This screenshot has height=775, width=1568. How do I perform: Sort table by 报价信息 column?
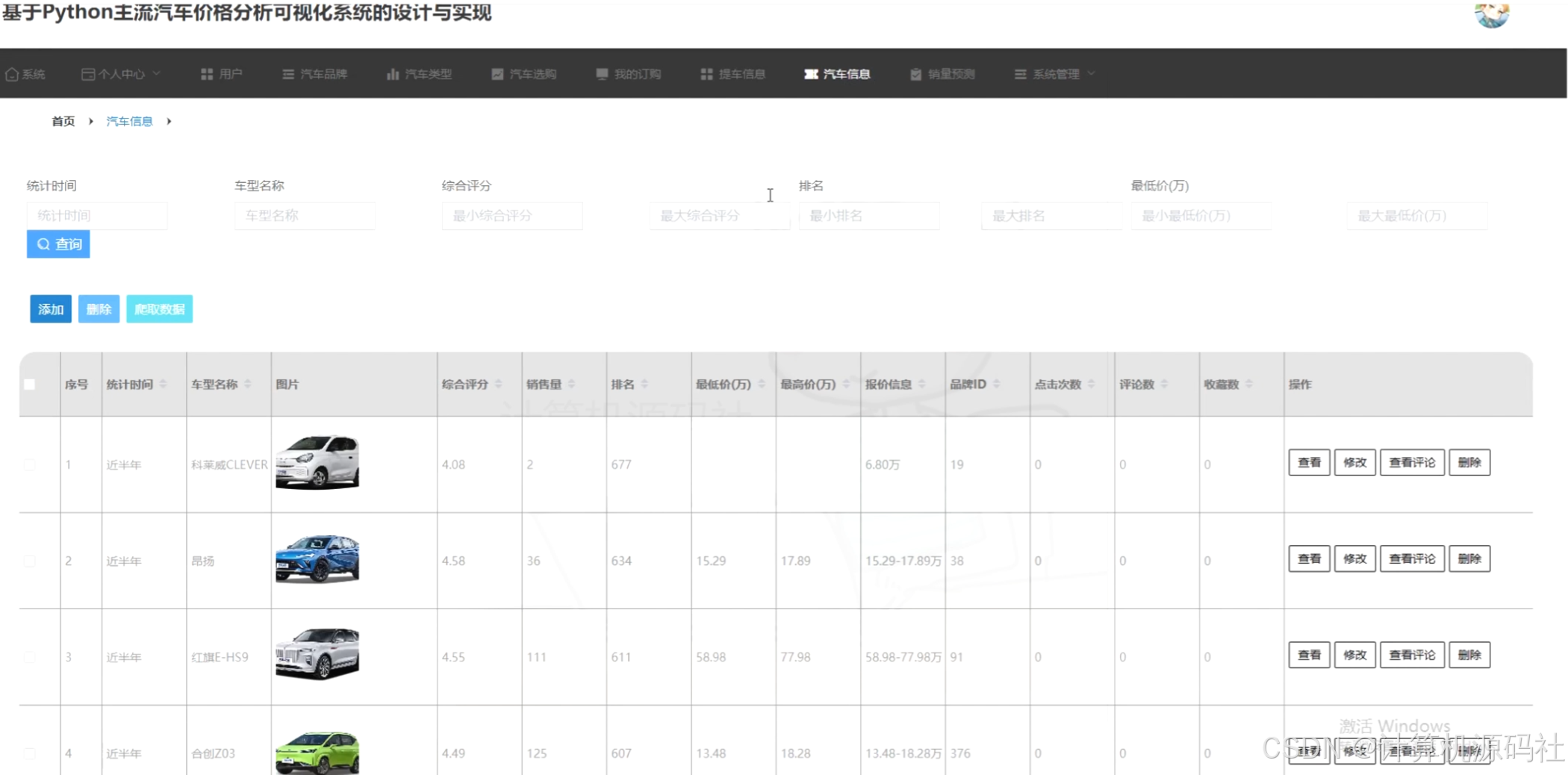tap(922, 384)
